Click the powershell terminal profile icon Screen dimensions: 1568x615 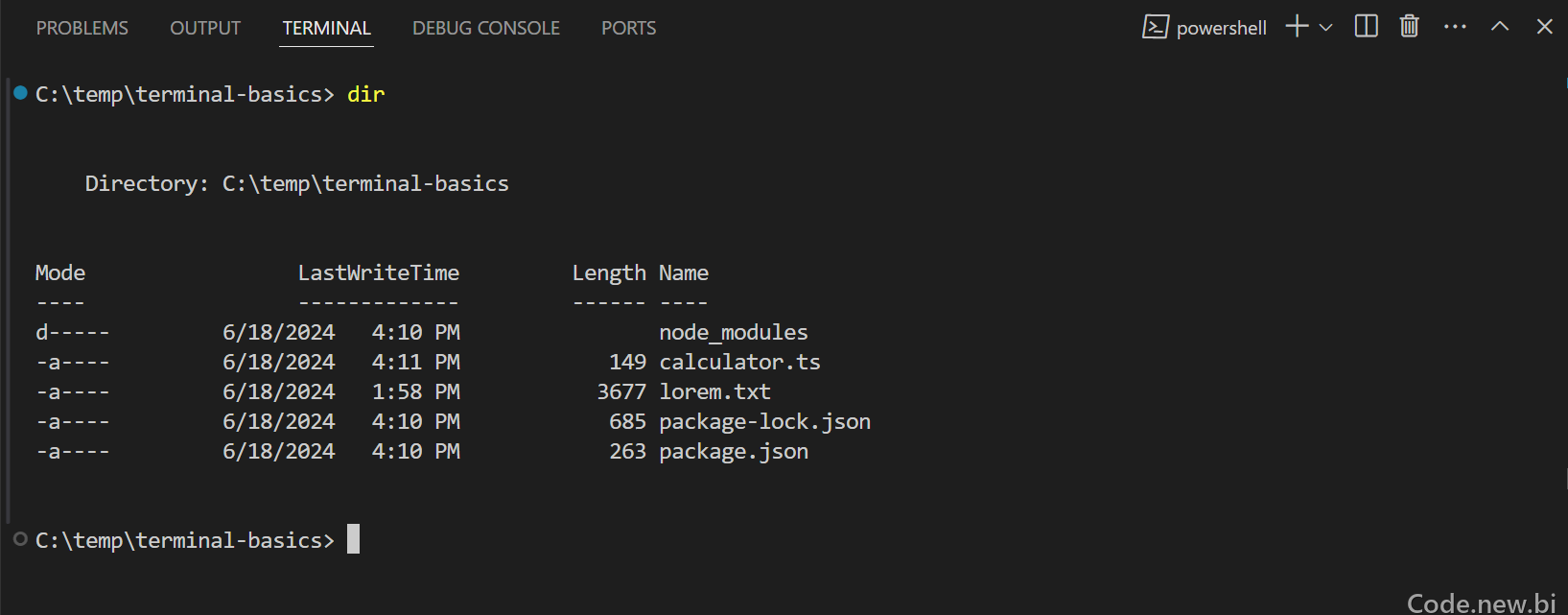(x=1155, y=27)
